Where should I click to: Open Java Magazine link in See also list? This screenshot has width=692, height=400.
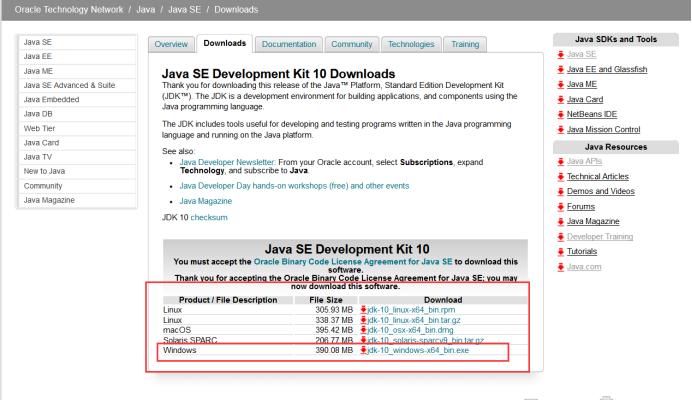pos(206,201)
